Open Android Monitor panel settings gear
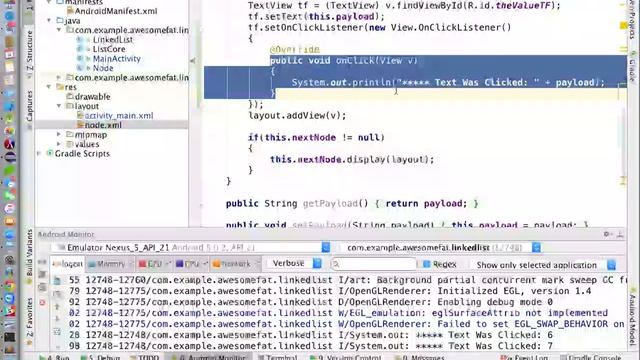Viewport: 640px width, 360px height. (x=607, y=234)
